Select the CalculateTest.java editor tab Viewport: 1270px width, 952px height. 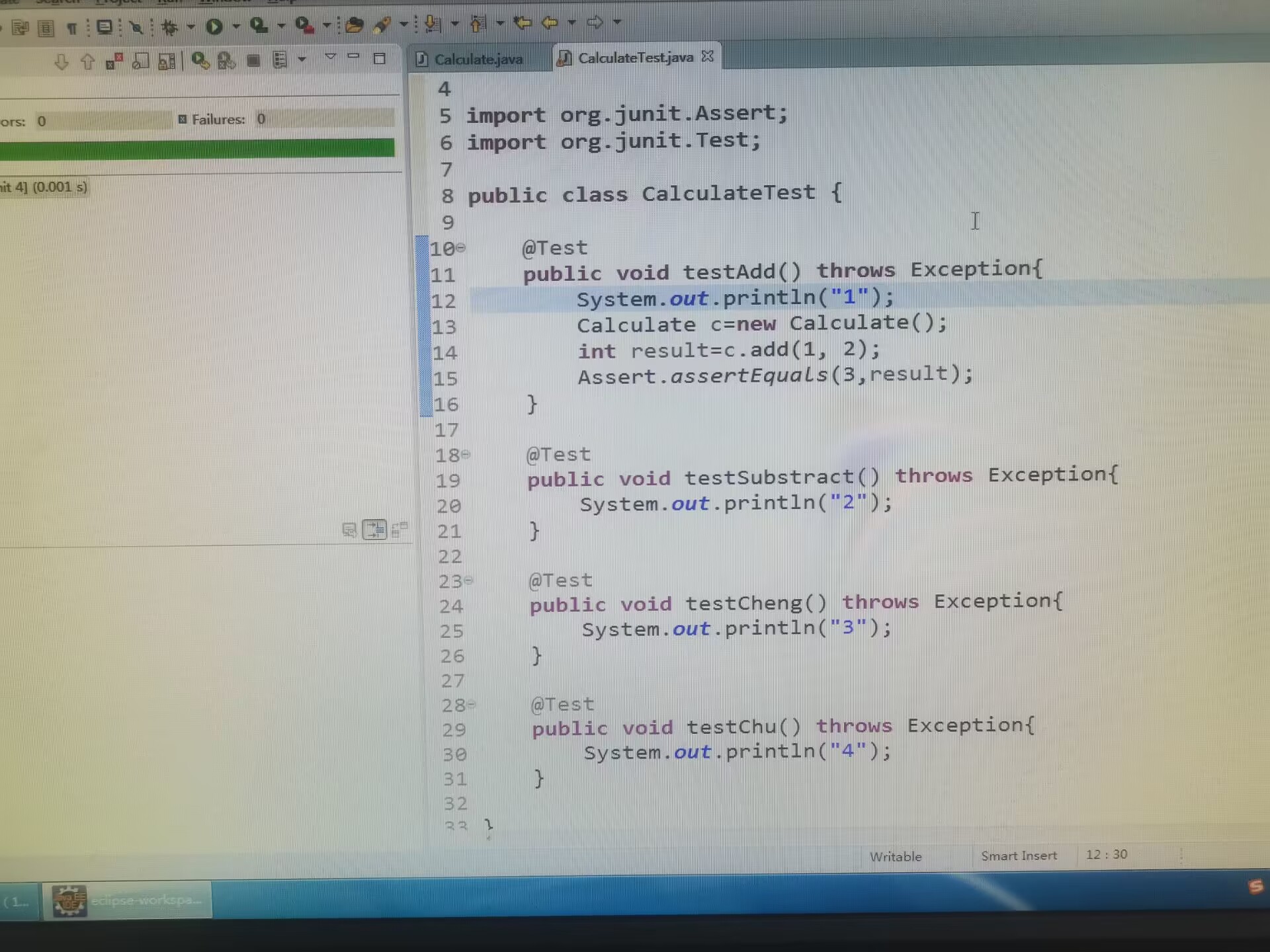635,58
